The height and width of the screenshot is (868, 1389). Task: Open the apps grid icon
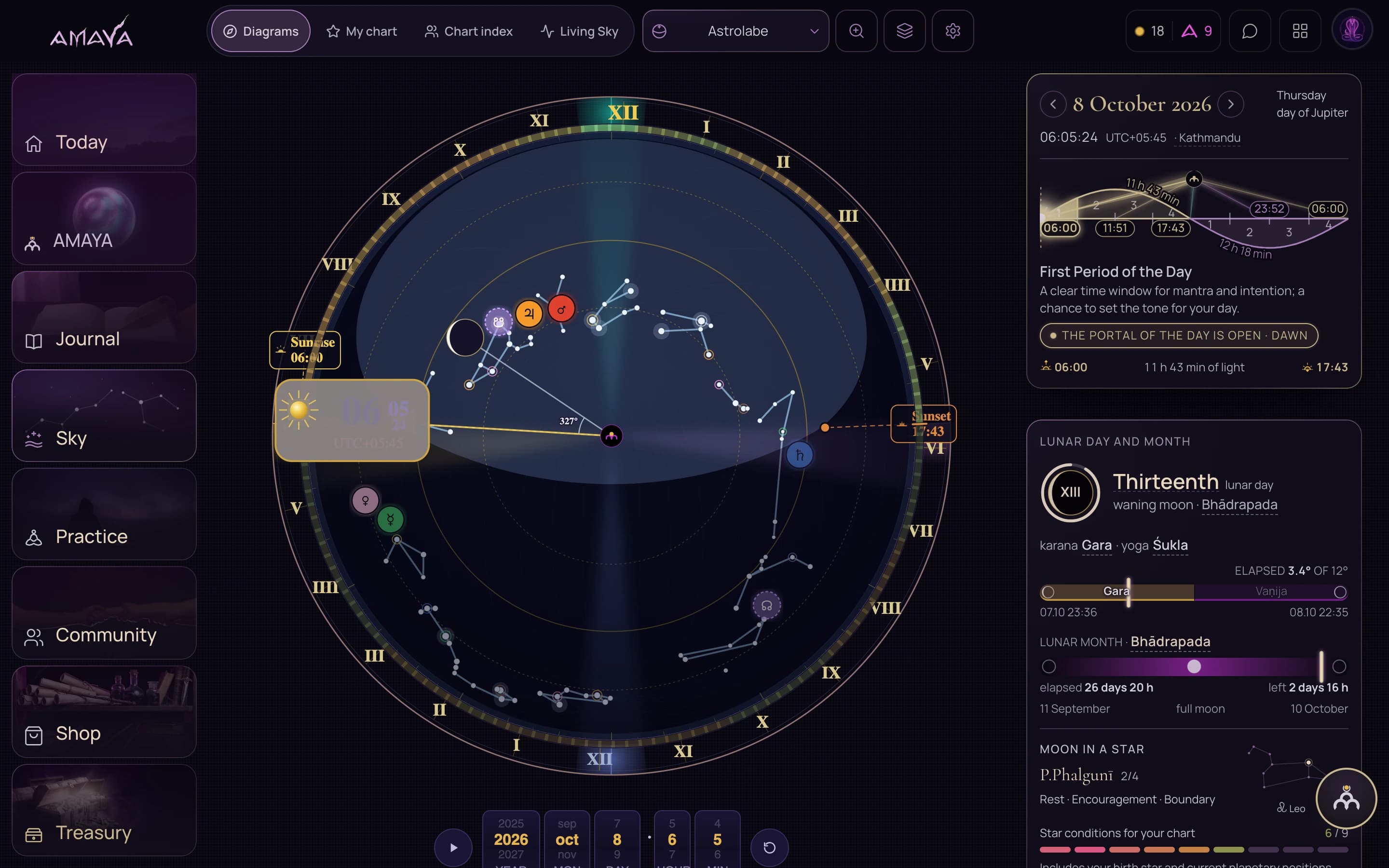click(1299, 31)
